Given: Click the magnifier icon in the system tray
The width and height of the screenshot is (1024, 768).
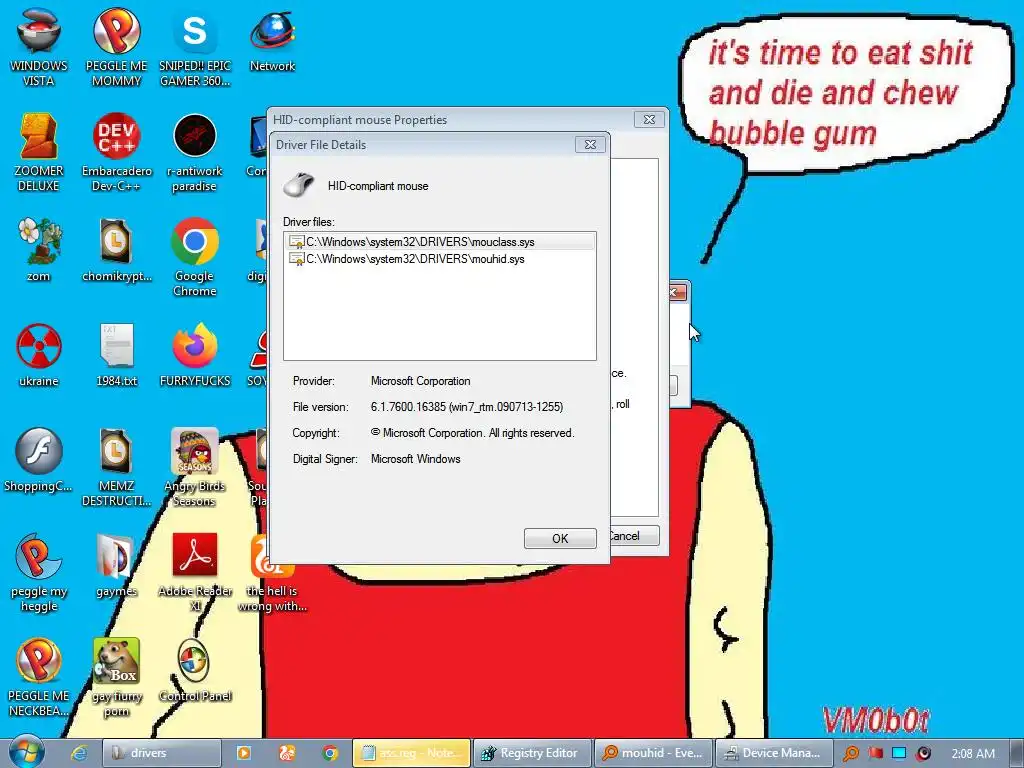Looking at the screenshot, I should click(x=851, y=753).
